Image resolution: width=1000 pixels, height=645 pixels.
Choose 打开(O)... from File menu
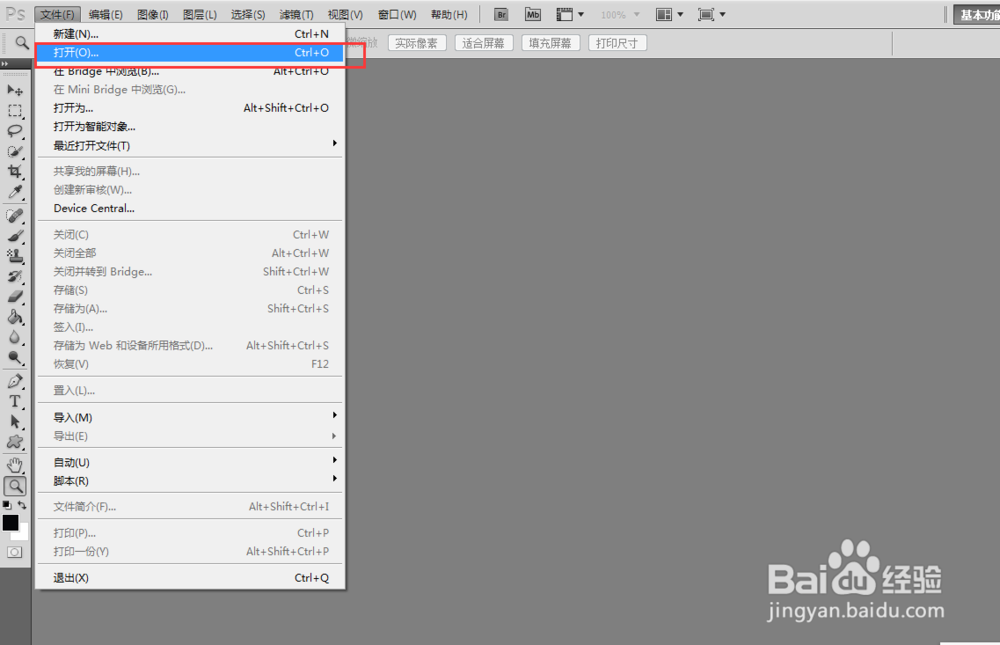(x=190, y=52)
